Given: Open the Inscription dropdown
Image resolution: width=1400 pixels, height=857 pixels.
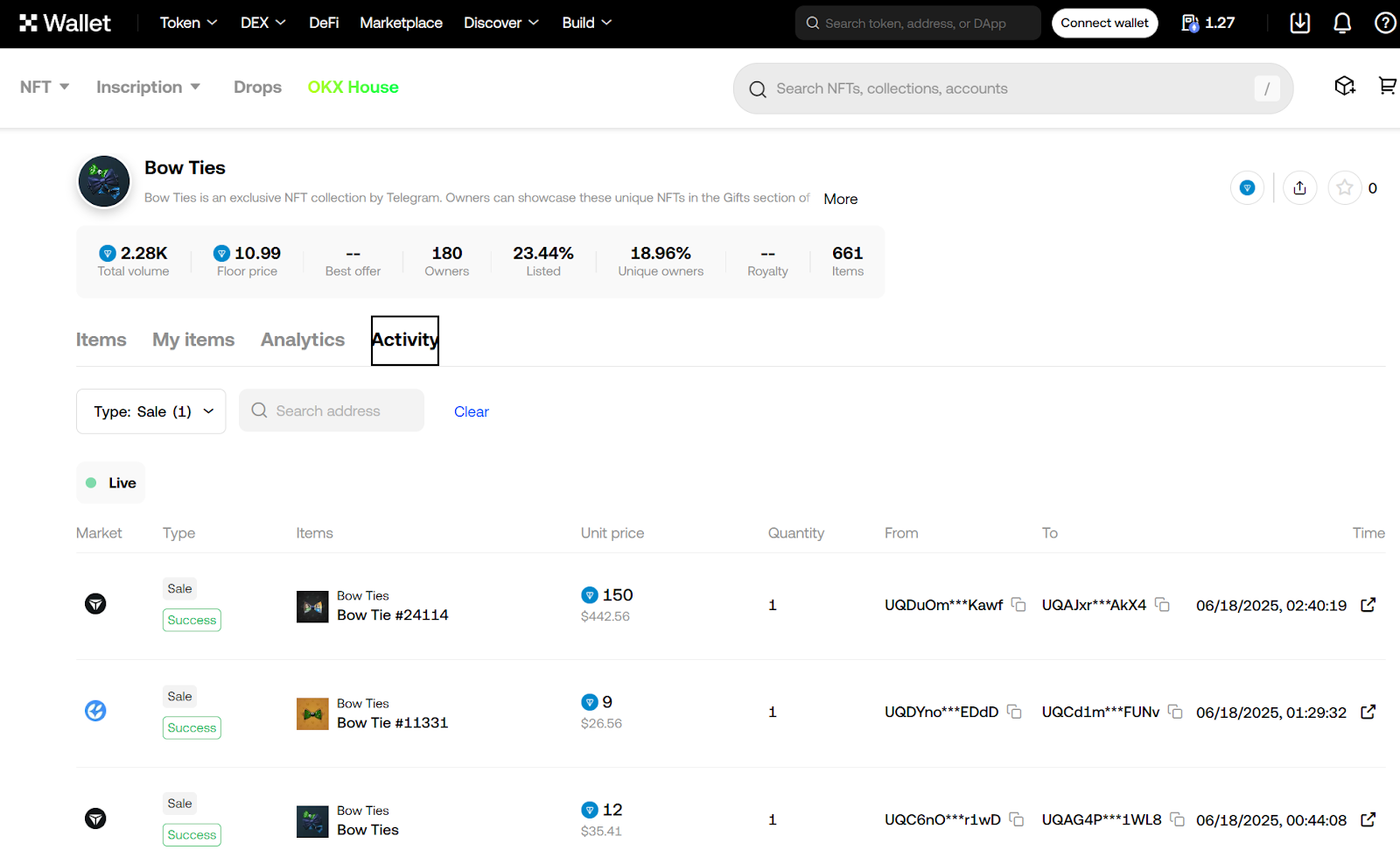Looking at the screenshot, I should [149, 87].
